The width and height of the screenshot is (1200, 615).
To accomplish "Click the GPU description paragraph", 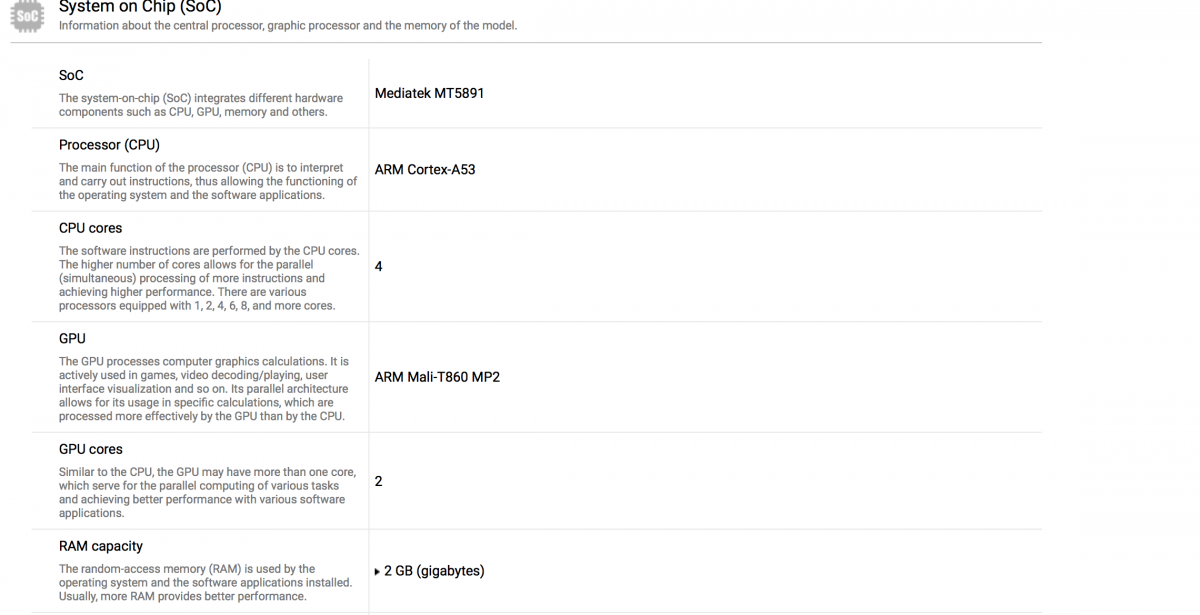I will click(204, 389).
